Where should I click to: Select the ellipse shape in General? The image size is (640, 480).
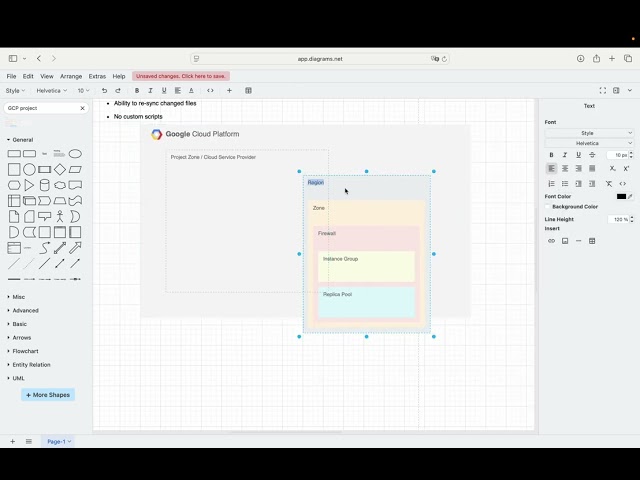75,154
